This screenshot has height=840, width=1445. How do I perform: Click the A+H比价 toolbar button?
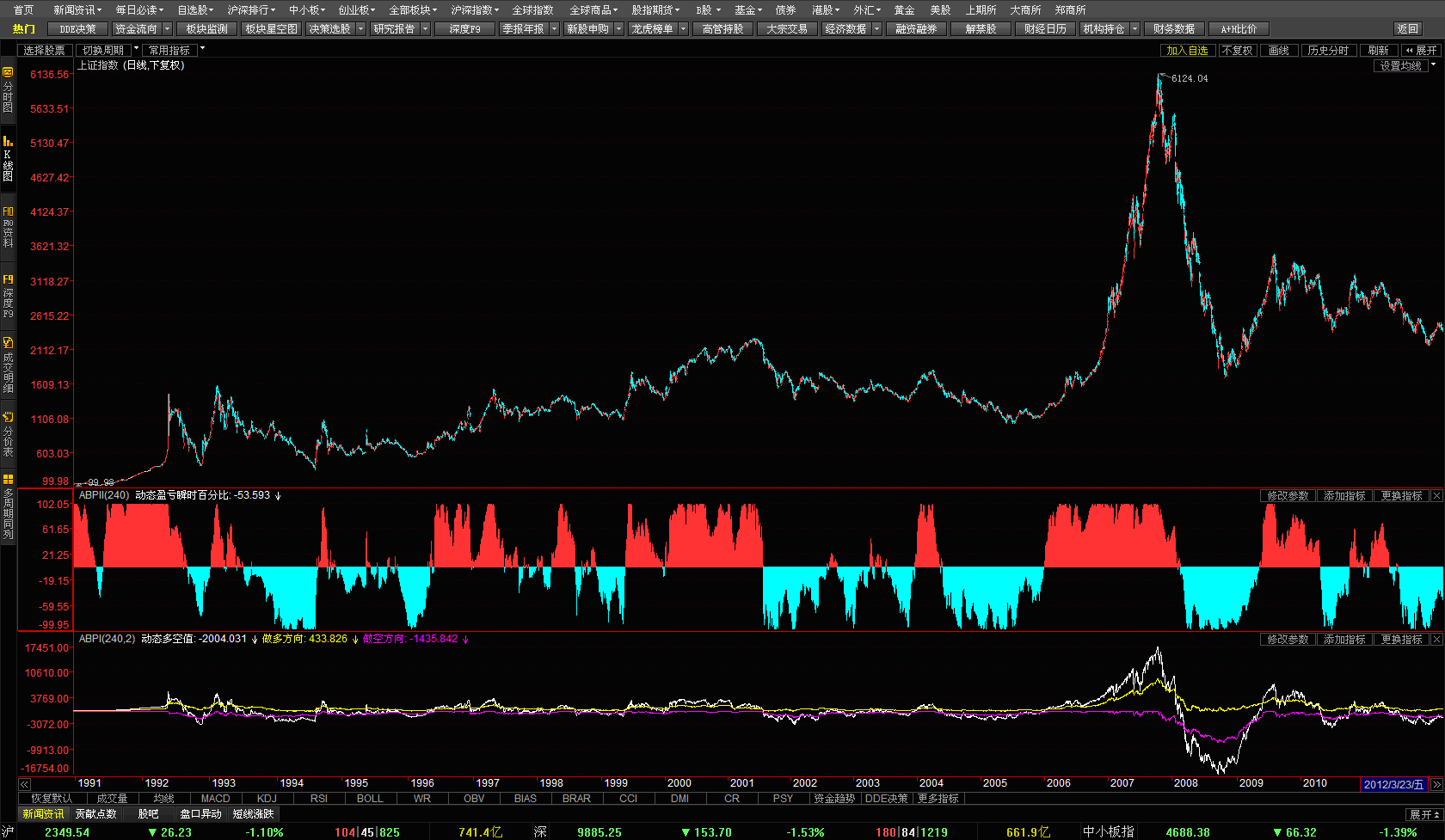pos(1239,29)
